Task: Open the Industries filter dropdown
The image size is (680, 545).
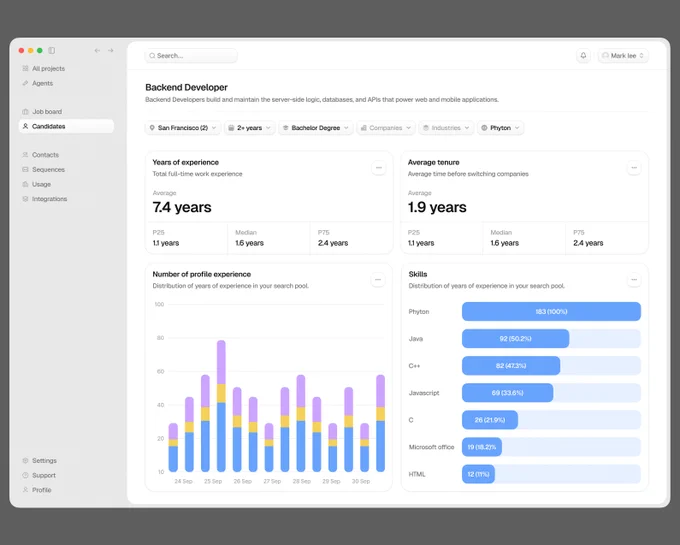Action: (x=446, y=128)
